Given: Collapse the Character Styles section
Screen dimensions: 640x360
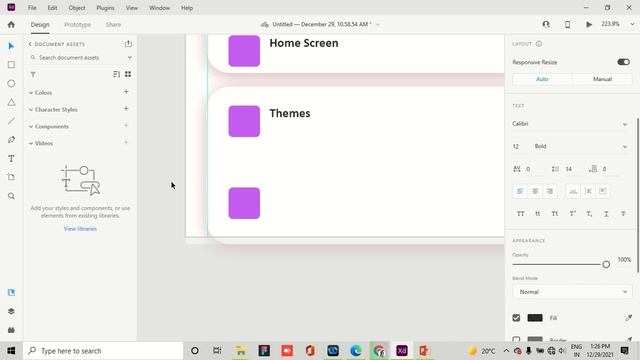Looking at the screenshot, I should [x=31, y=109].
